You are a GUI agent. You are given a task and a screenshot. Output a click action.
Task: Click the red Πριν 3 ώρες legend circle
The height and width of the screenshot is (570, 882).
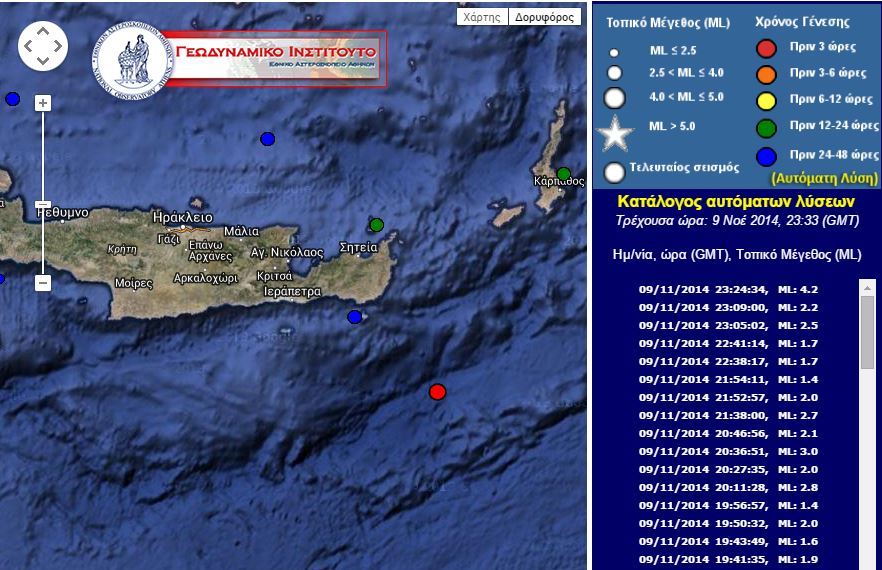(766, 49)
